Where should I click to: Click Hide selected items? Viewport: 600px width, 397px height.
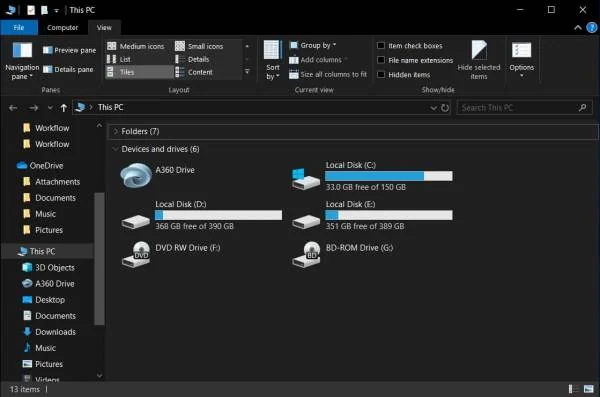point(479,61)
